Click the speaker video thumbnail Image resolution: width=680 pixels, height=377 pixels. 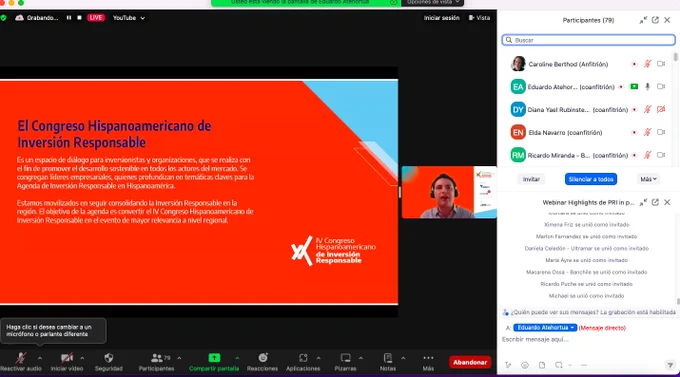(449, 192)
